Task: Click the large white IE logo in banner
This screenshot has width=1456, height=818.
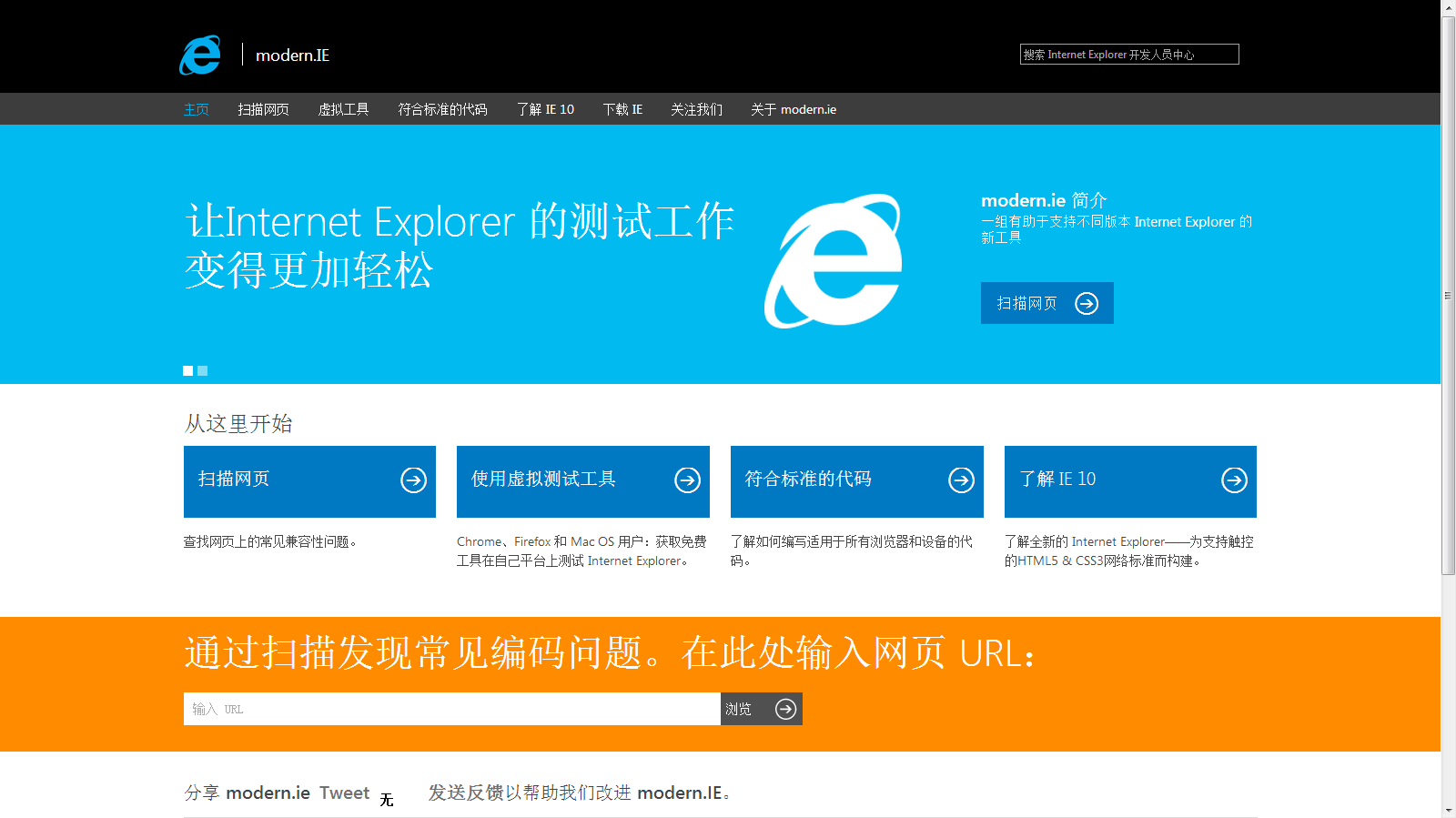Action: point(834,261)
